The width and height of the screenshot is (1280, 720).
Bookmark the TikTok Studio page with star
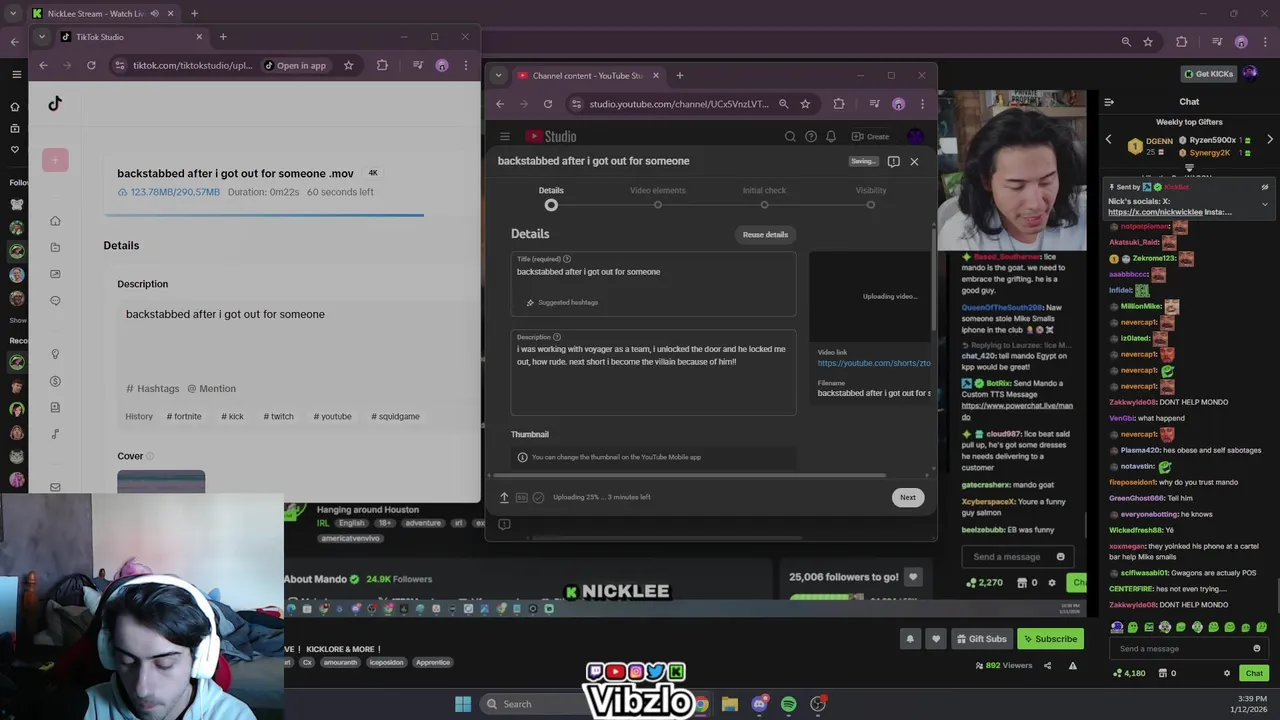[348, 65]
